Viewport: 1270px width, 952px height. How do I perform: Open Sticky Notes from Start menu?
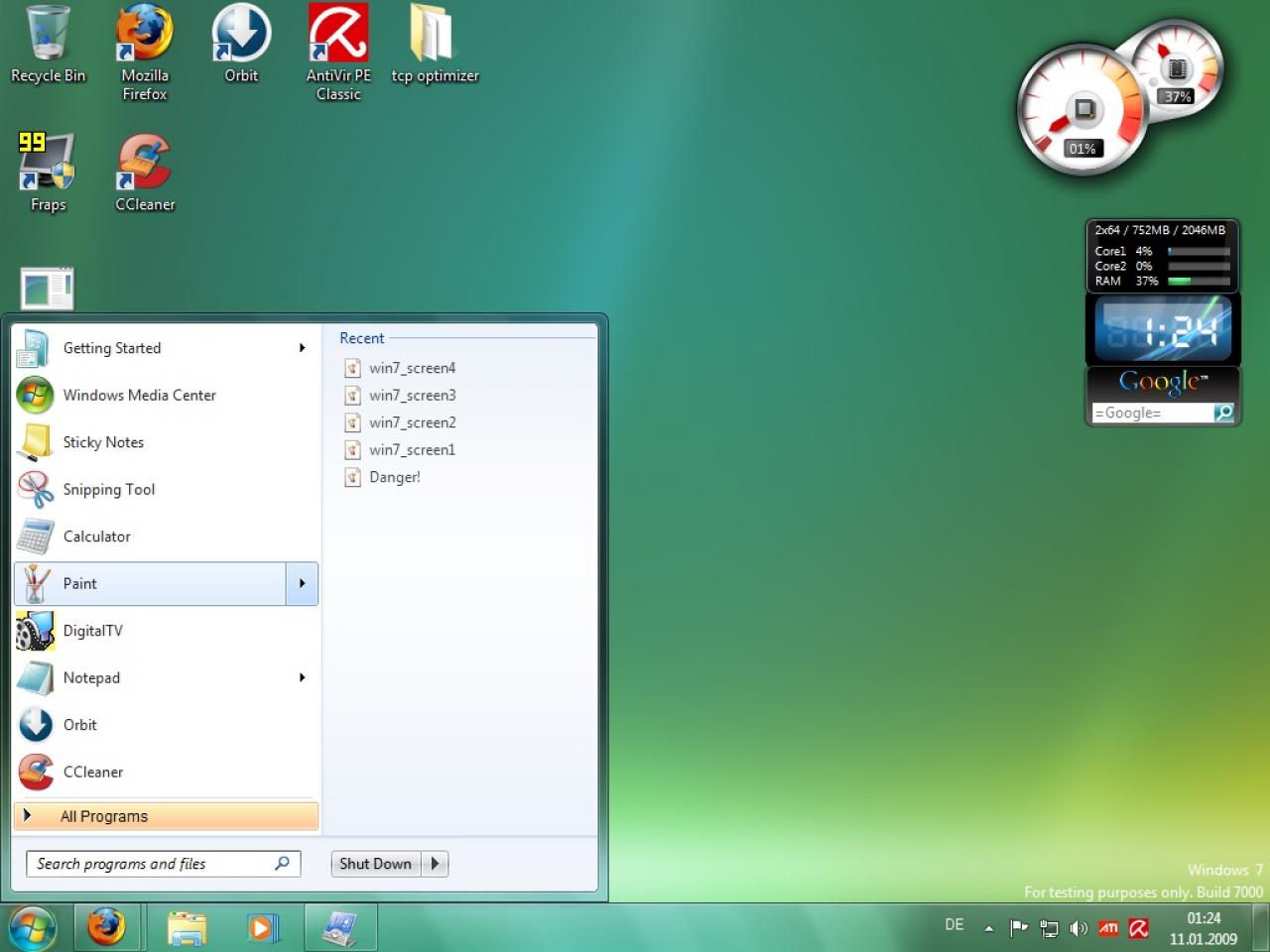point(166,442)
